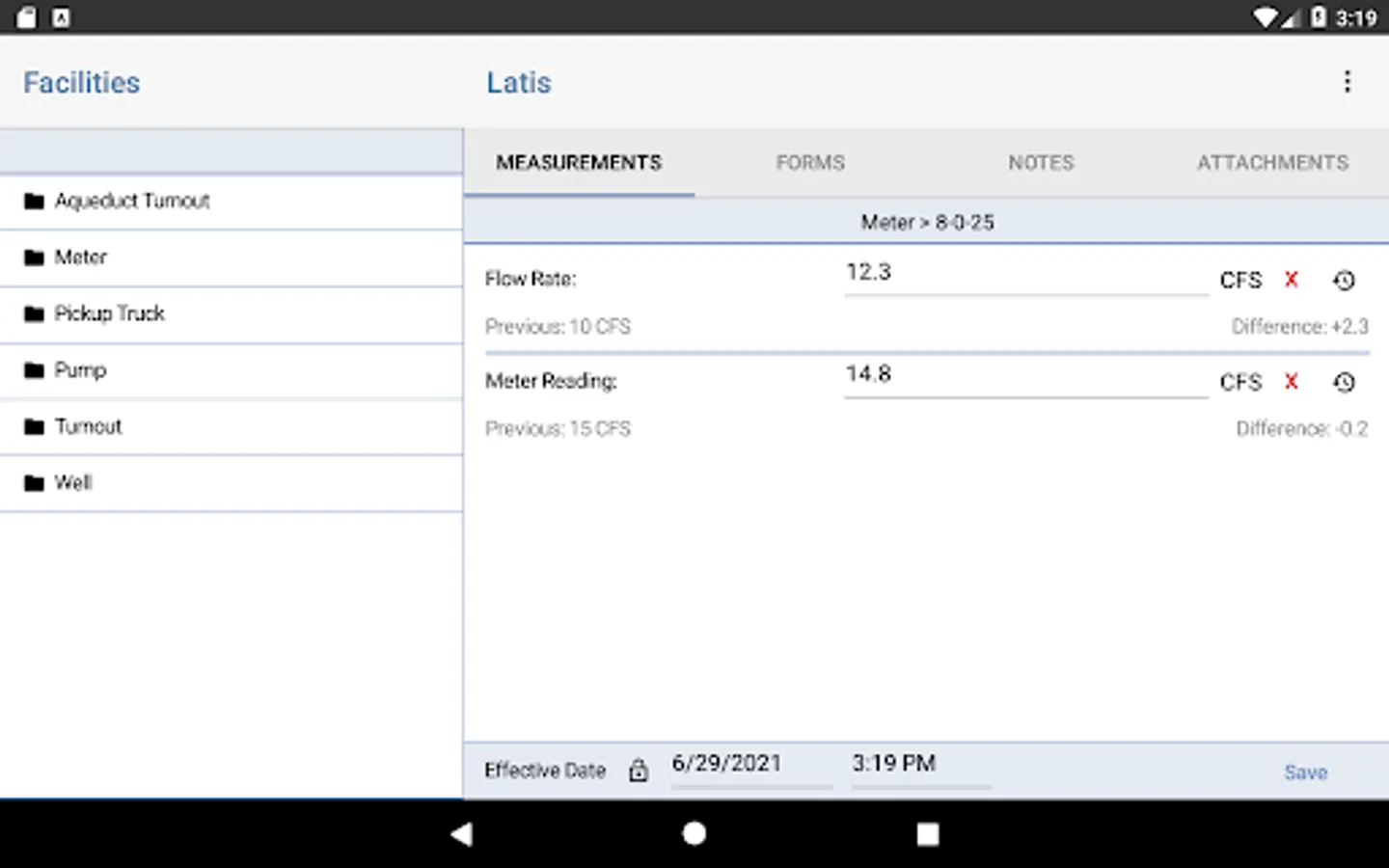Select the Meter facility type
The height and width of the screenshot is (868, 1389).
[x=231, y=258]
